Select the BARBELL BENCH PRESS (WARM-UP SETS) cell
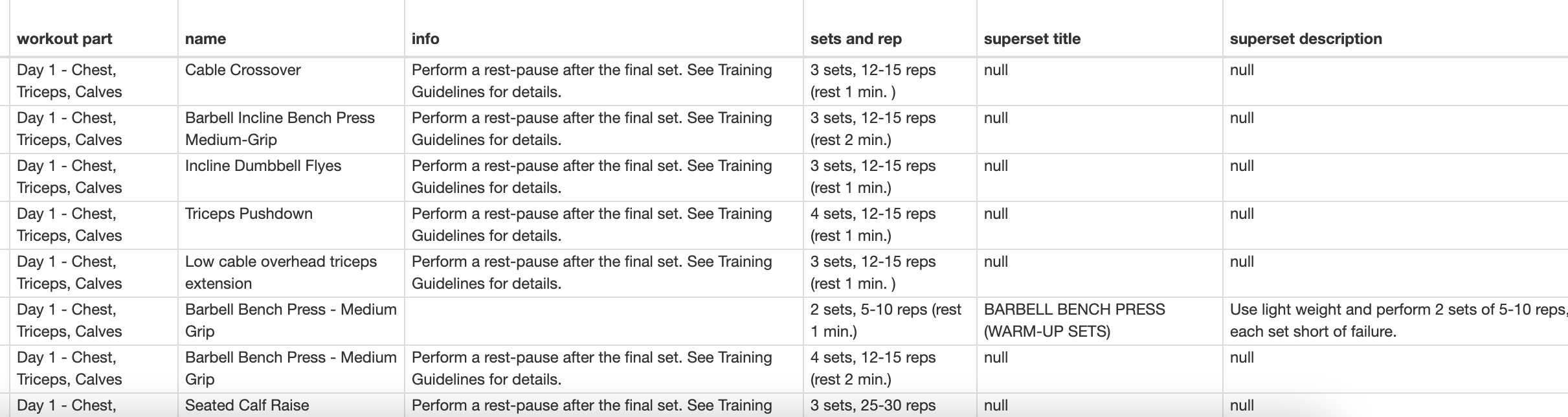 coord(1074,320)
